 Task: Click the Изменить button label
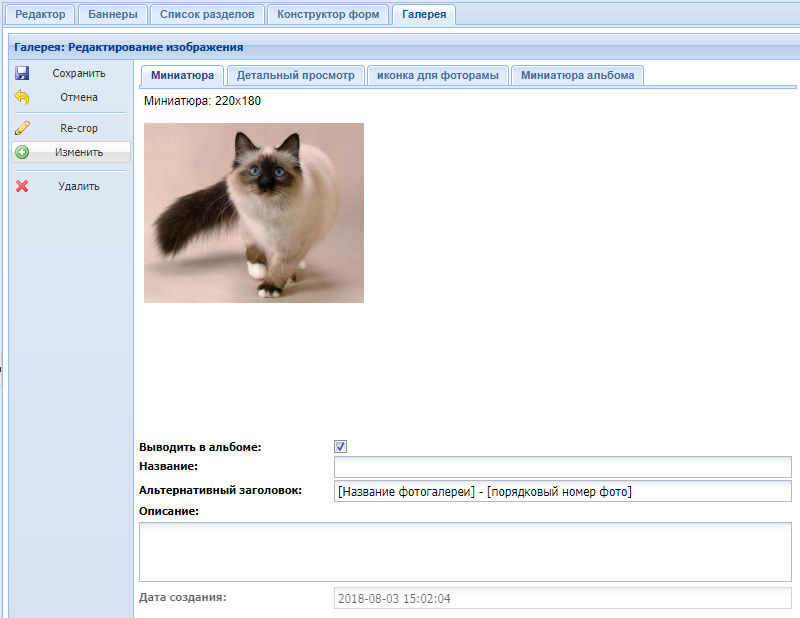click(x=79, y=153)
